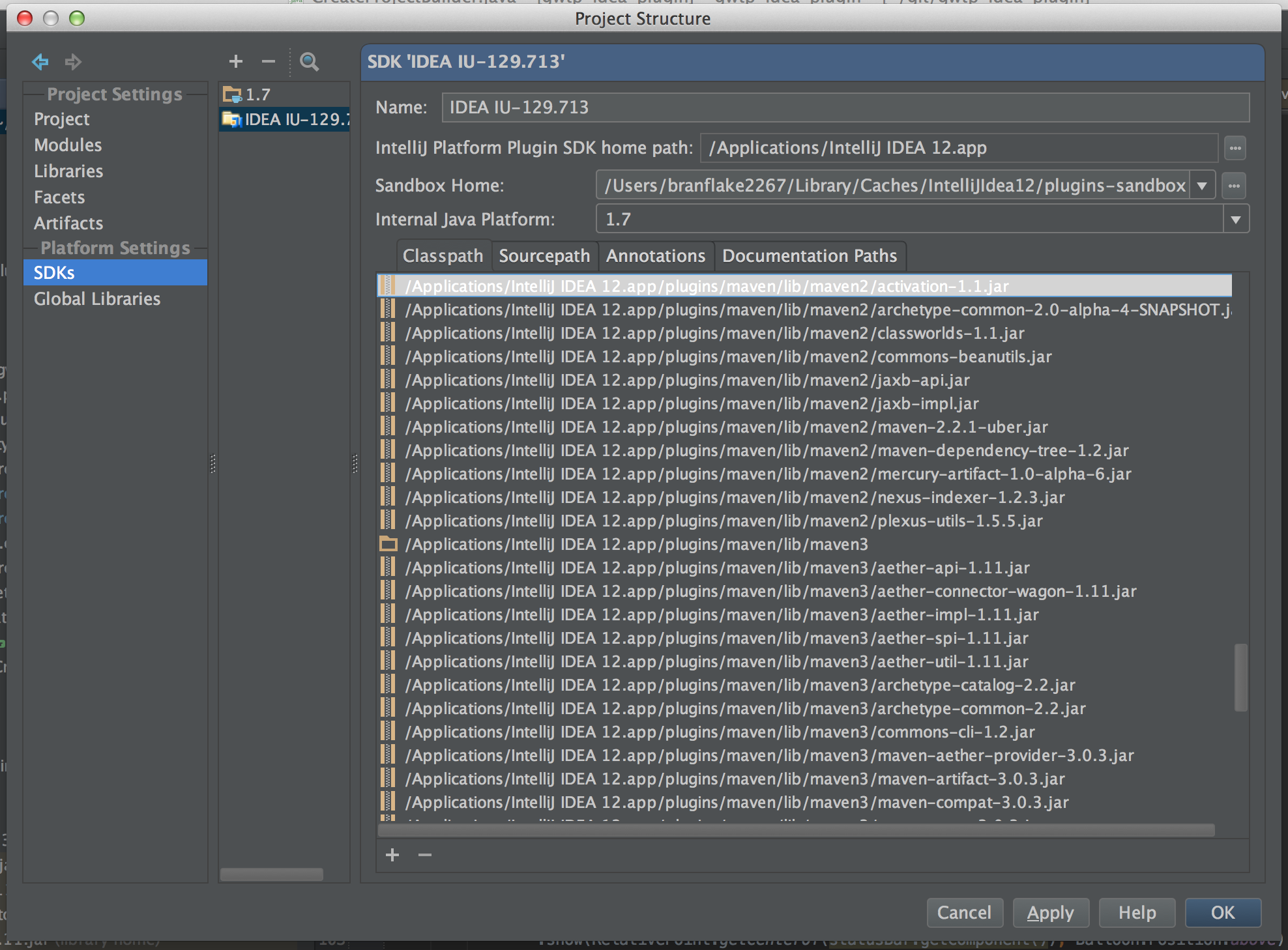Select aether-connector-wagon-1.11.jar row

804,591
